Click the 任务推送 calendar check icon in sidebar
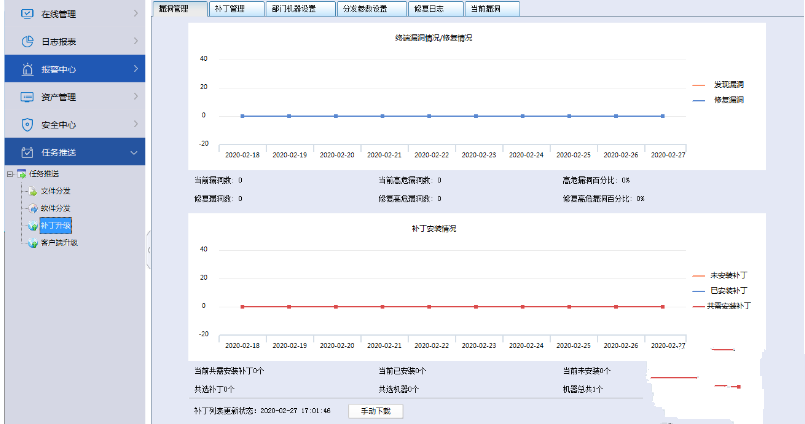Viewport: 805px width, 424px height. pos(27,152)
